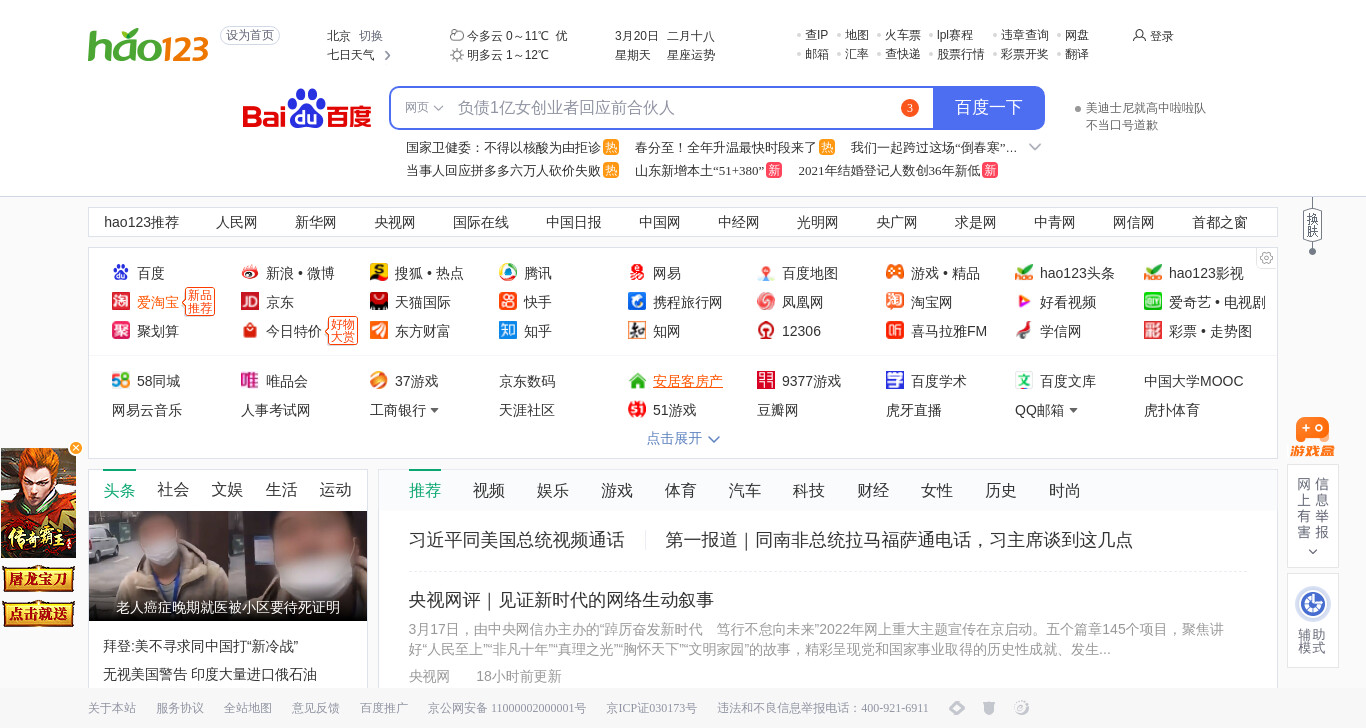Image resolution: width=1366 pixels, height=728 pixels.
Task: Select the 推荐 feed tab
Action: pos(425,490)
